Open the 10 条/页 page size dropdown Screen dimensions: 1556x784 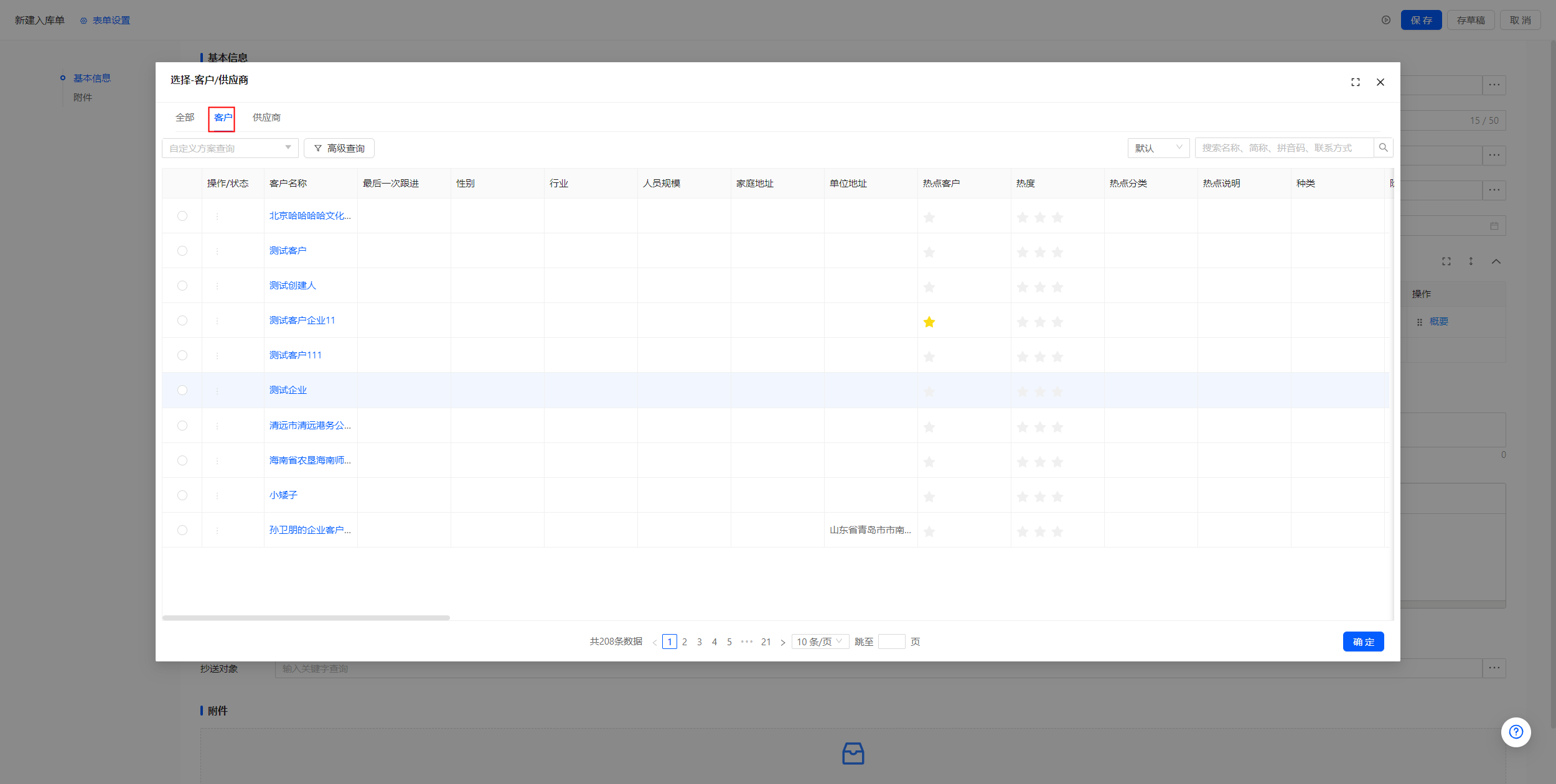coord(820,642)
